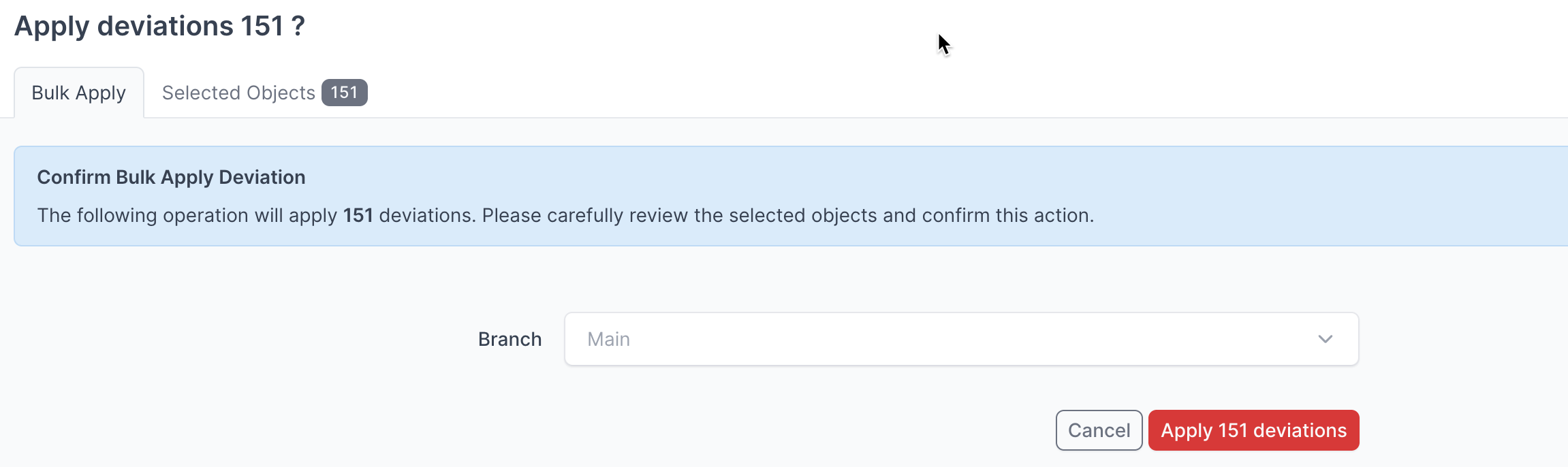Click the 151 count badge

click(344, 93)
